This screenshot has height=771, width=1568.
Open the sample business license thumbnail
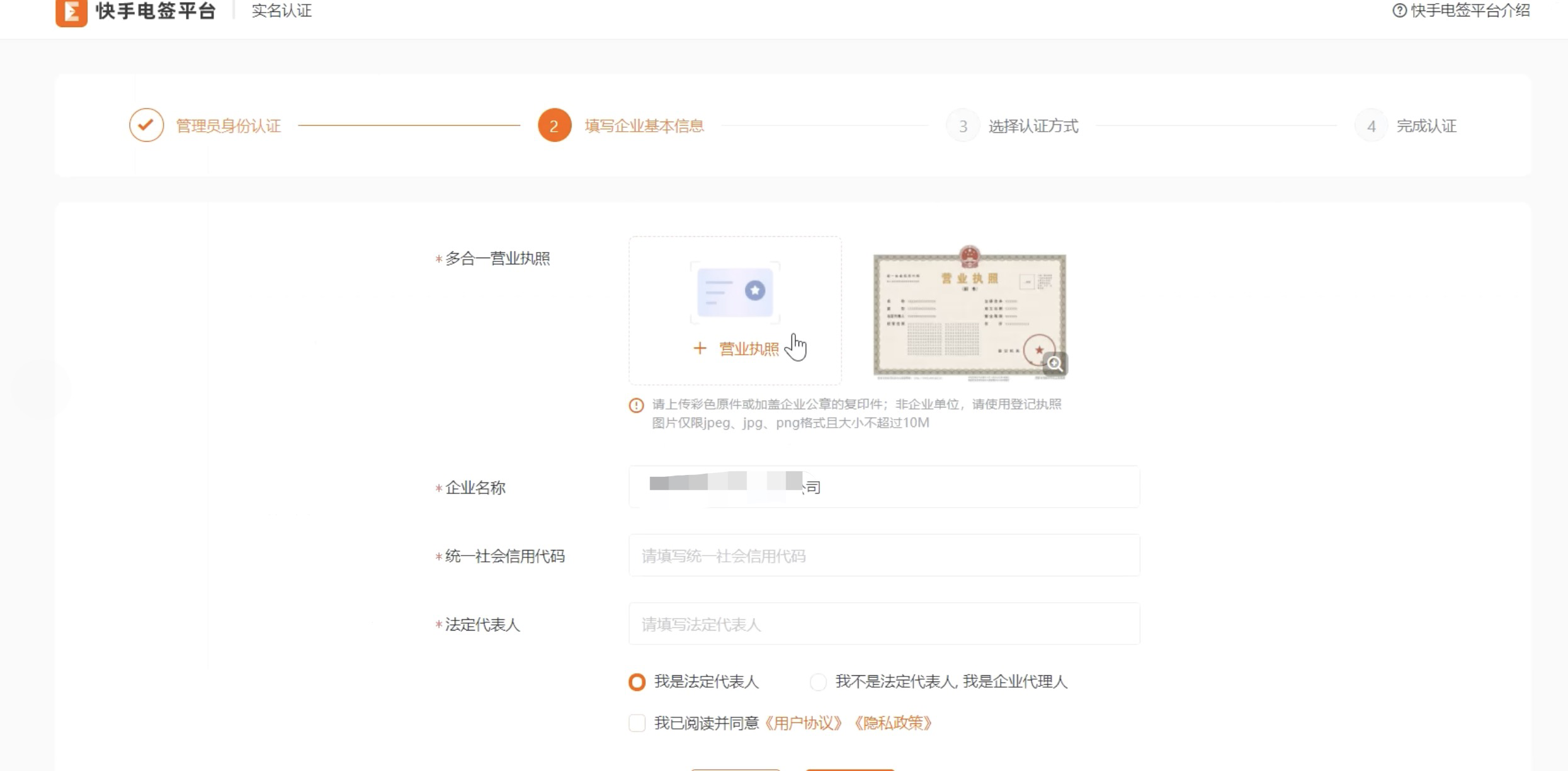[x=969, y=313]
